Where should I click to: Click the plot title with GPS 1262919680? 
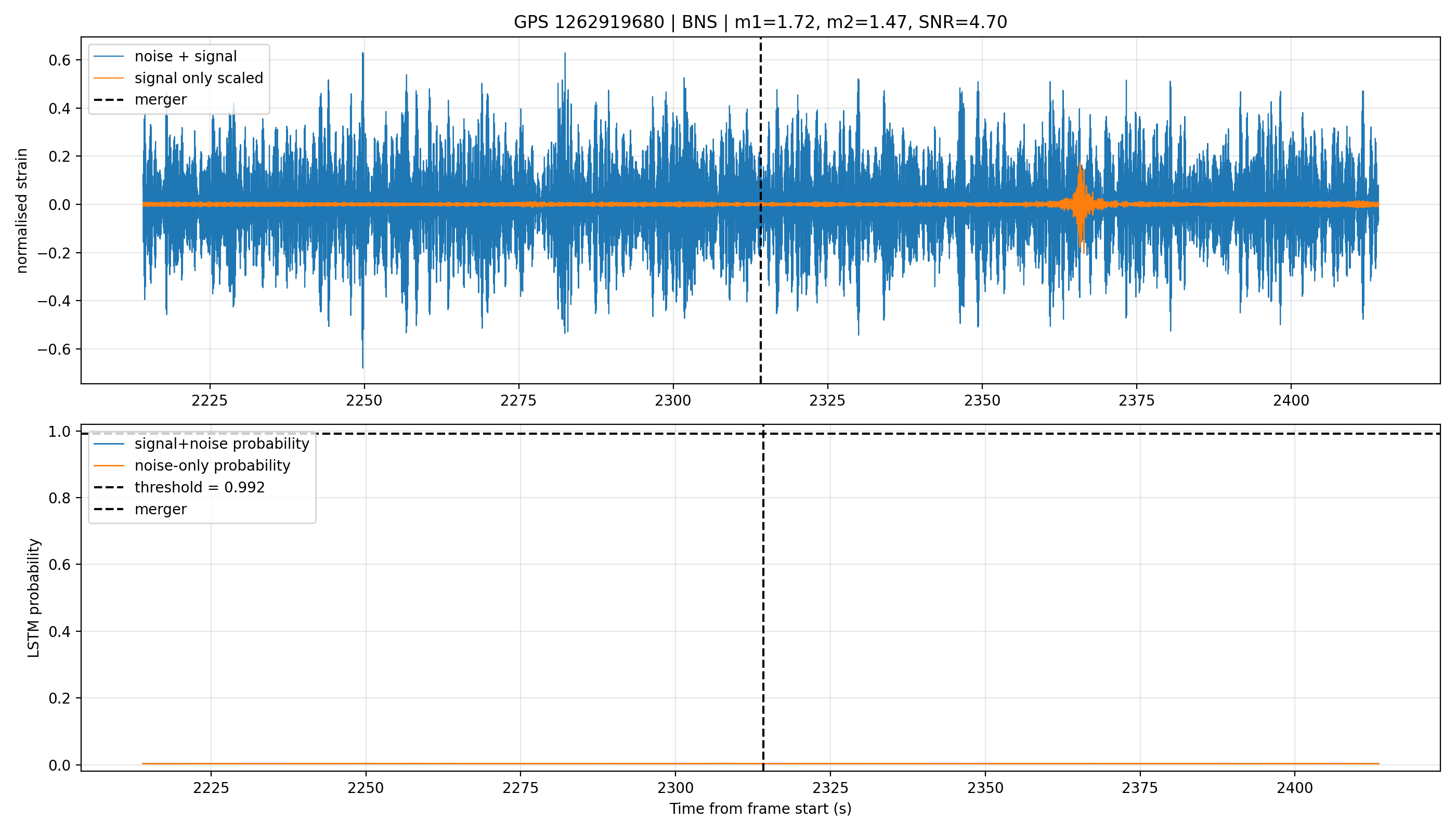(760, 22)
